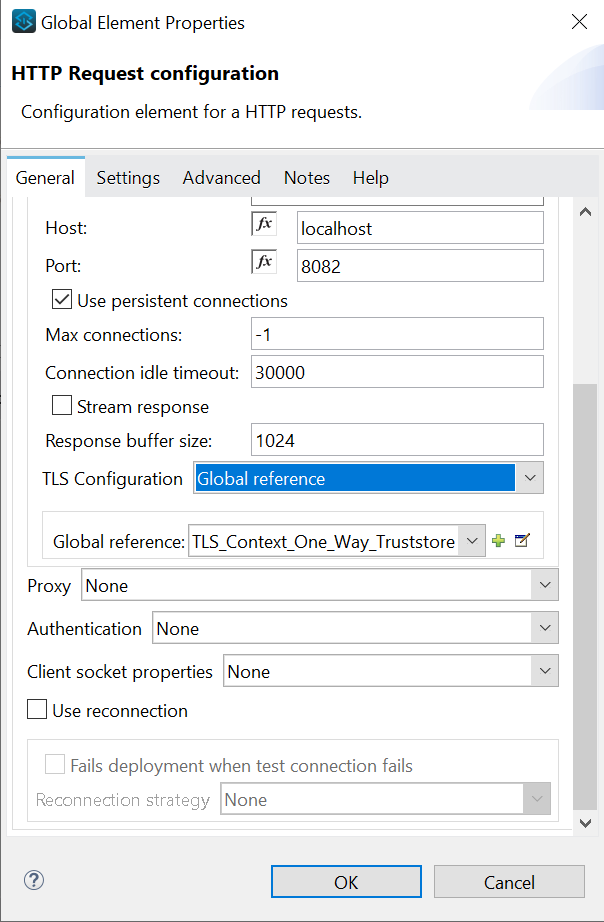The image size is (604, 922).
Task: Click the fx expression icon beside Host
Action: coord(263,225)
